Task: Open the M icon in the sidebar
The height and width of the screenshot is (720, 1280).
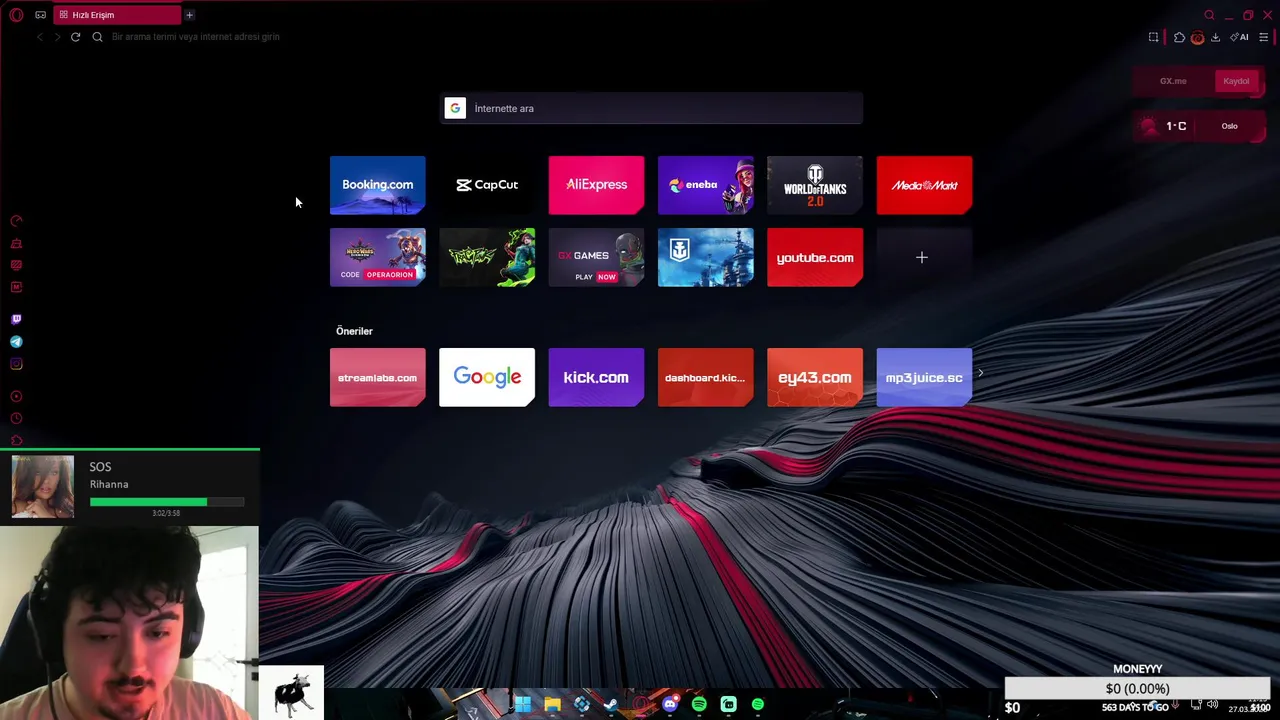Action: pos(16,287)
